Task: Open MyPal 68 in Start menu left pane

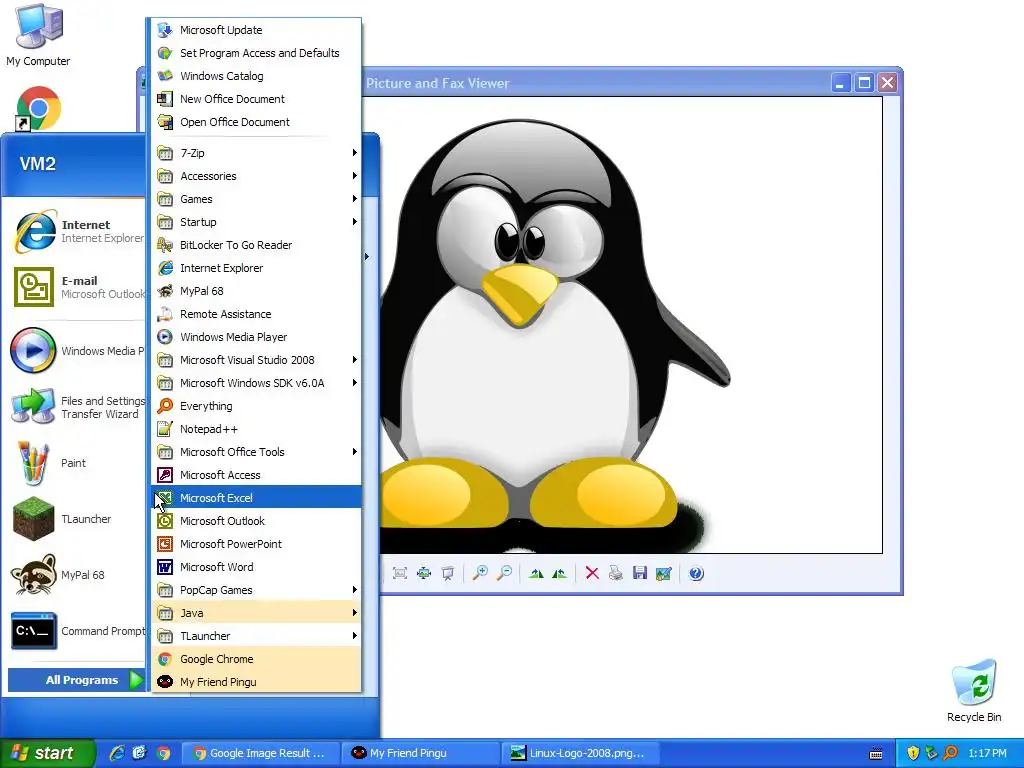Action: (75, 575)
